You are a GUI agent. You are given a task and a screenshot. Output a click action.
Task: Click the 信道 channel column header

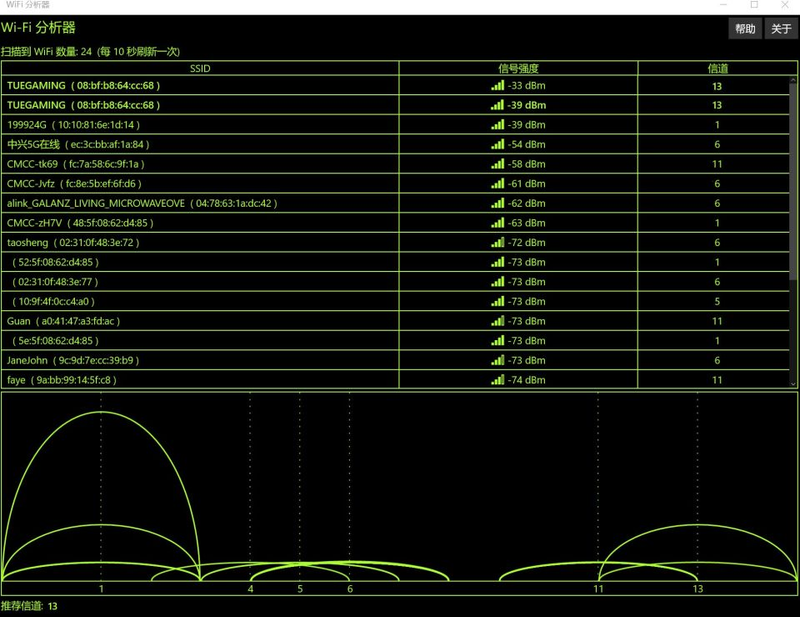(717, 68)
